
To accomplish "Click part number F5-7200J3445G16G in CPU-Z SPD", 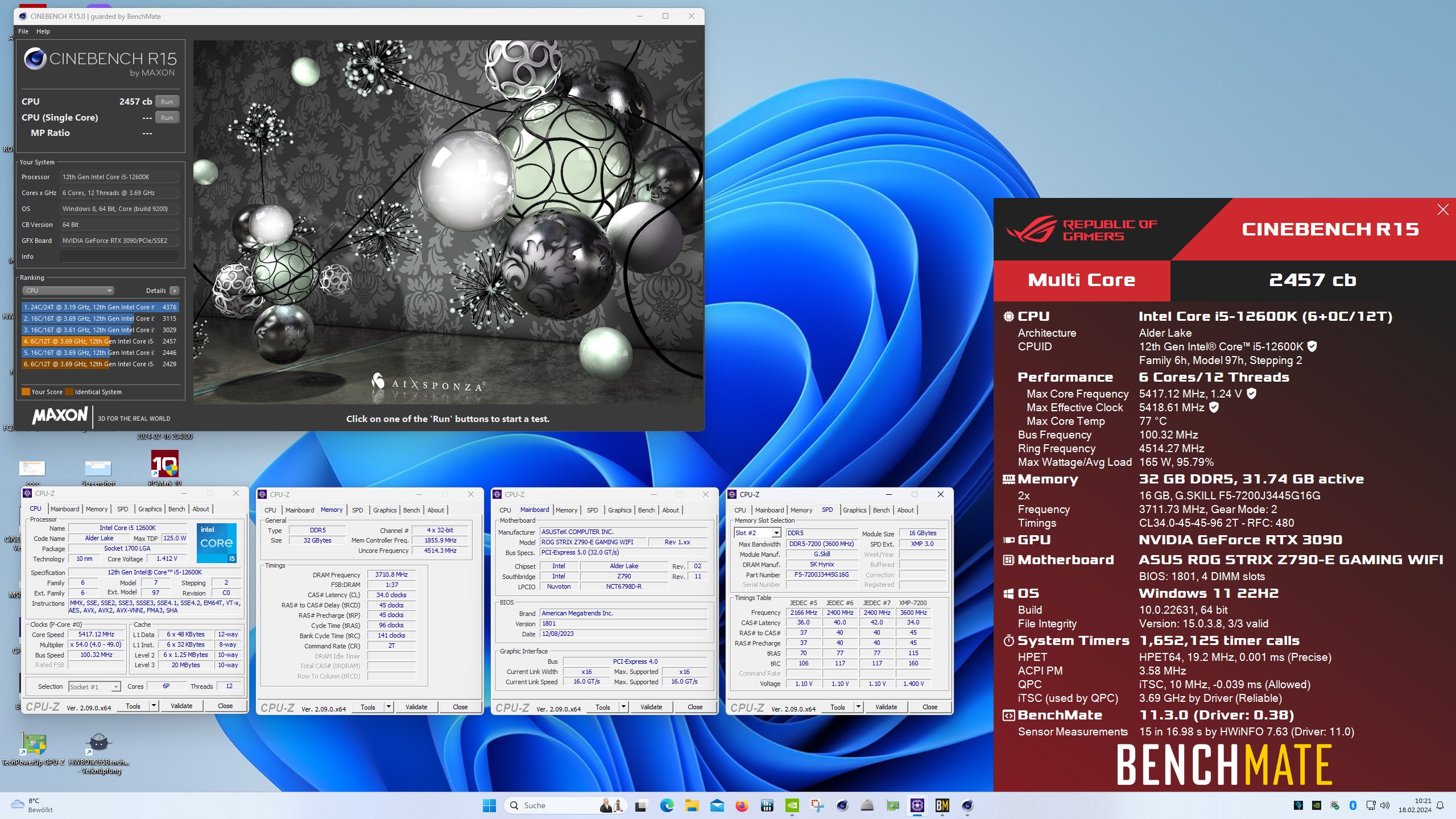I will coord(822,574).
